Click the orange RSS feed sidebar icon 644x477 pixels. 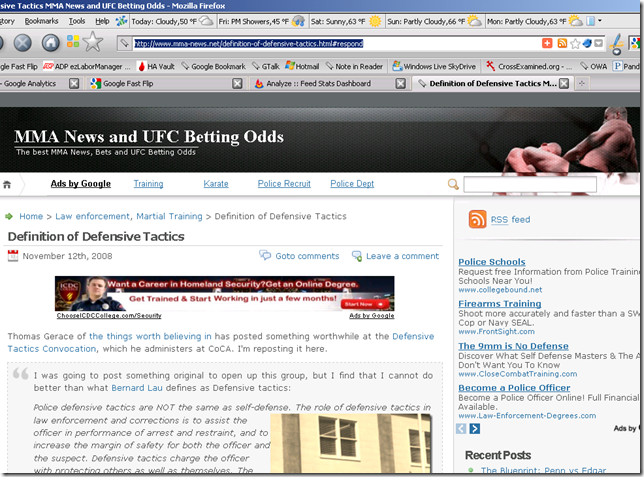[477, 219]
